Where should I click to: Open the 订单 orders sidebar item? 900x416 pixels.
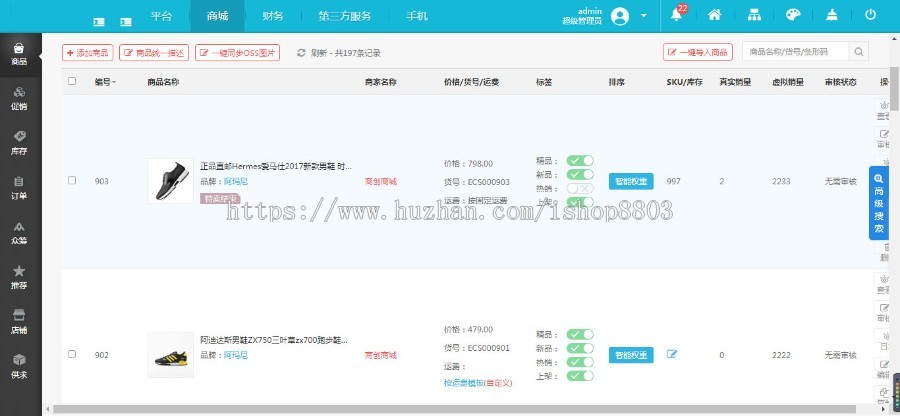[19, 188]
